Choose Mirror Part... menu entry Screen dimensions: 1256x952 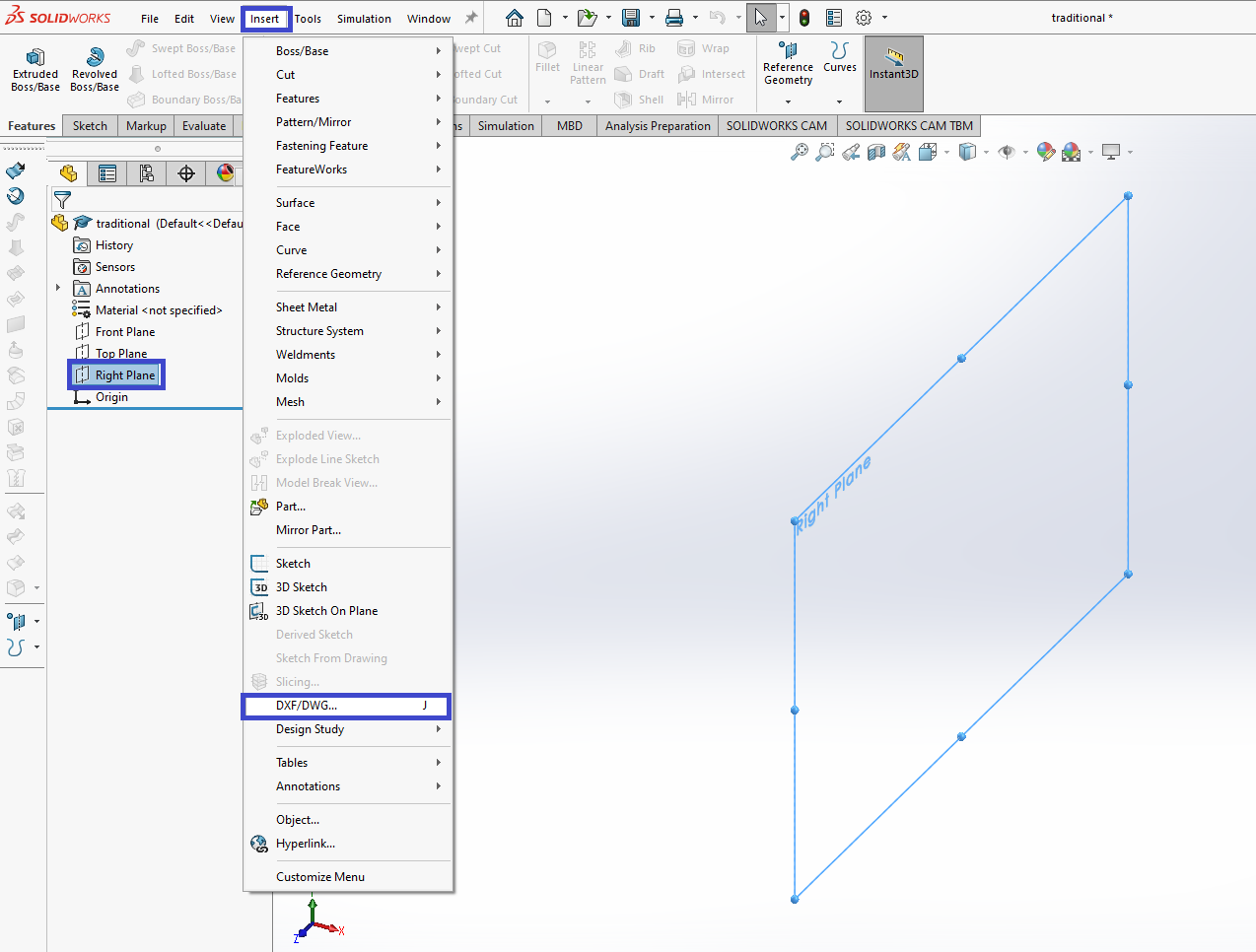tap(348, 529)
